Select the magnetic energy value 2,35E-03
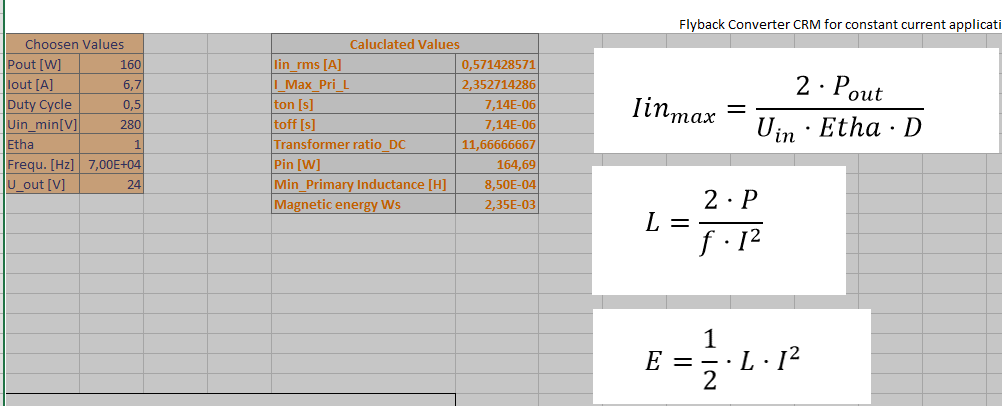 [497, 205]
